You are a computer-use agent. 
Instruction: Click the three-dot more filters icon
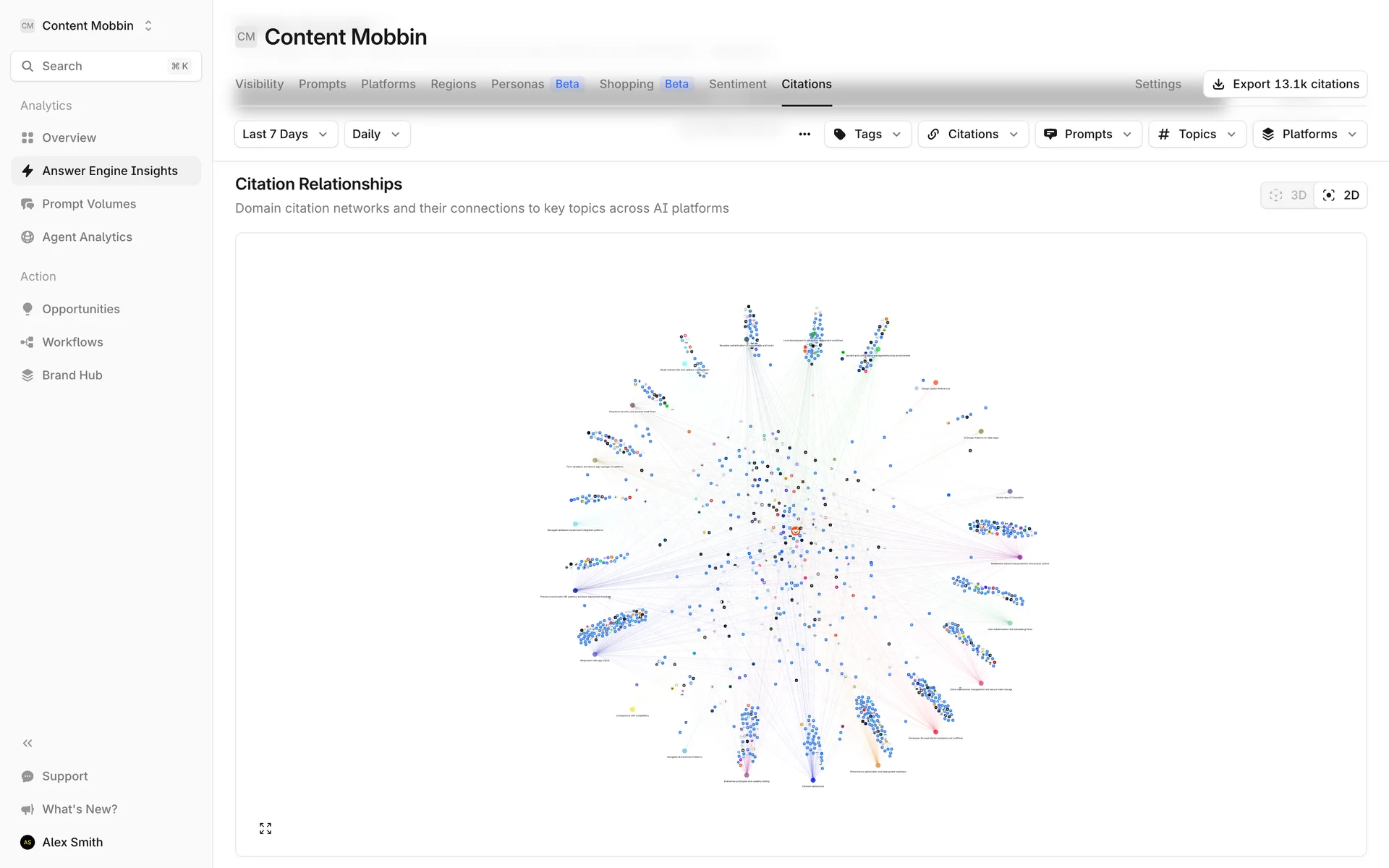click(804, 135)
